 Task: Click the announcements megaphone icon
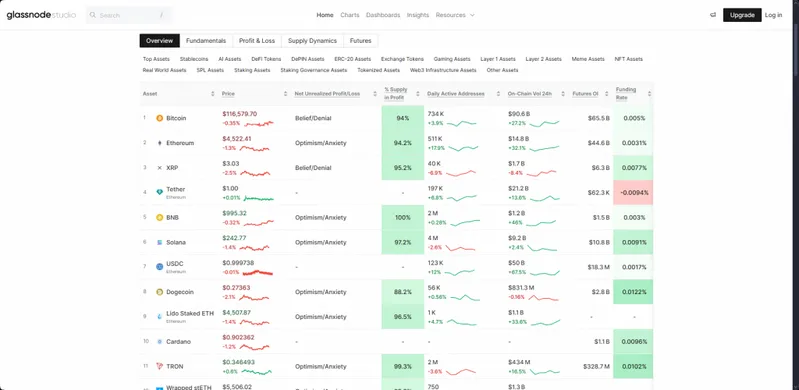(x=712, y=15)
